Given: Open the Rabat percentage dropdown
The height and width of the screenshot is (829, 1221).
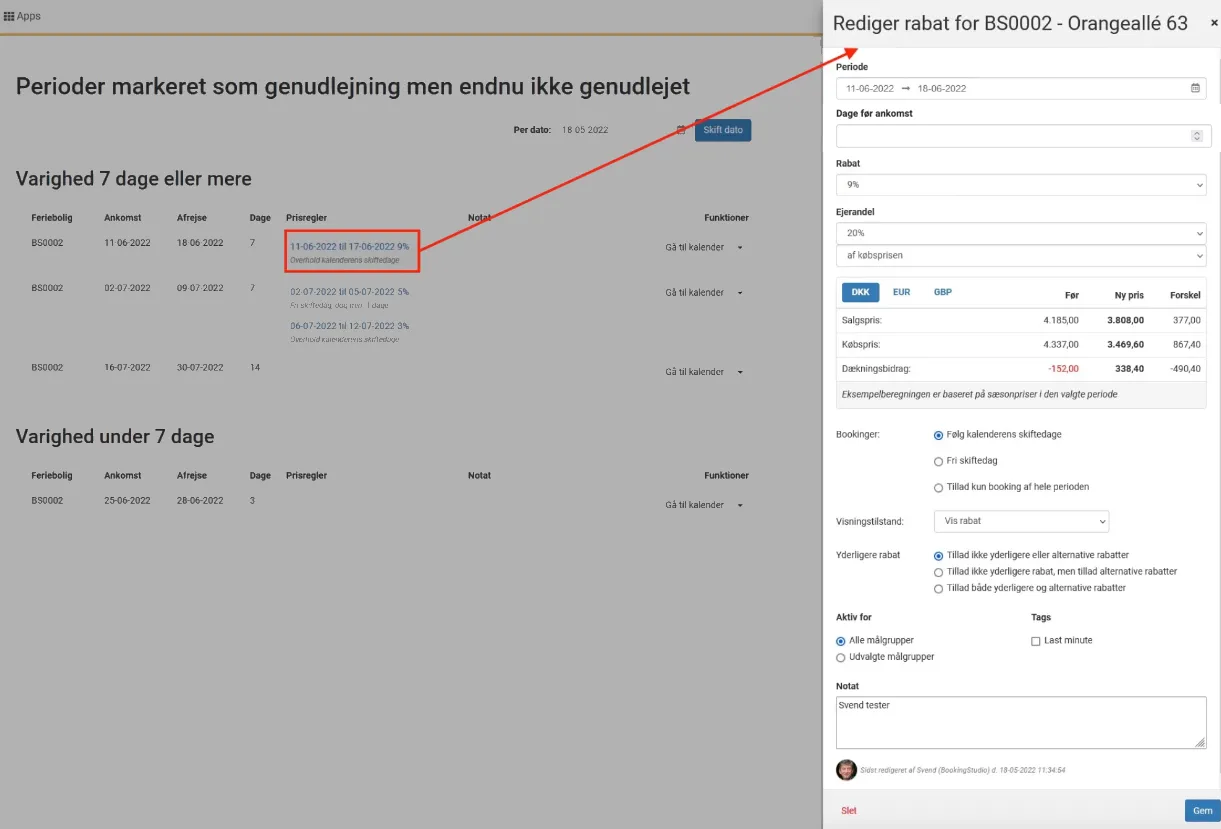Looking at the screenshot, I should (1021, 185).
